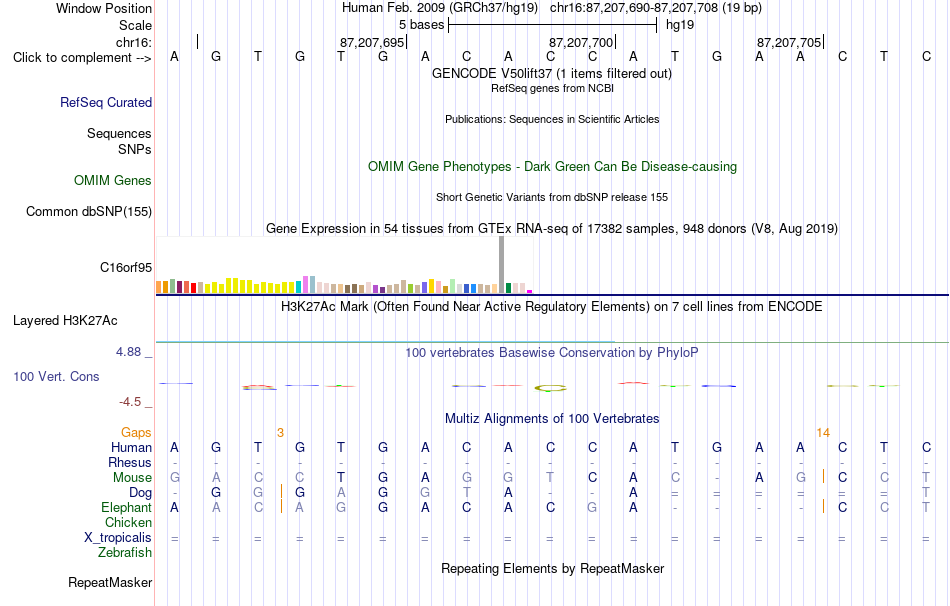The image size is (950, 606).
Task: Click the 87,207,700 coordinate tick label
Action: pyautogui.click(x=580, y=42)
